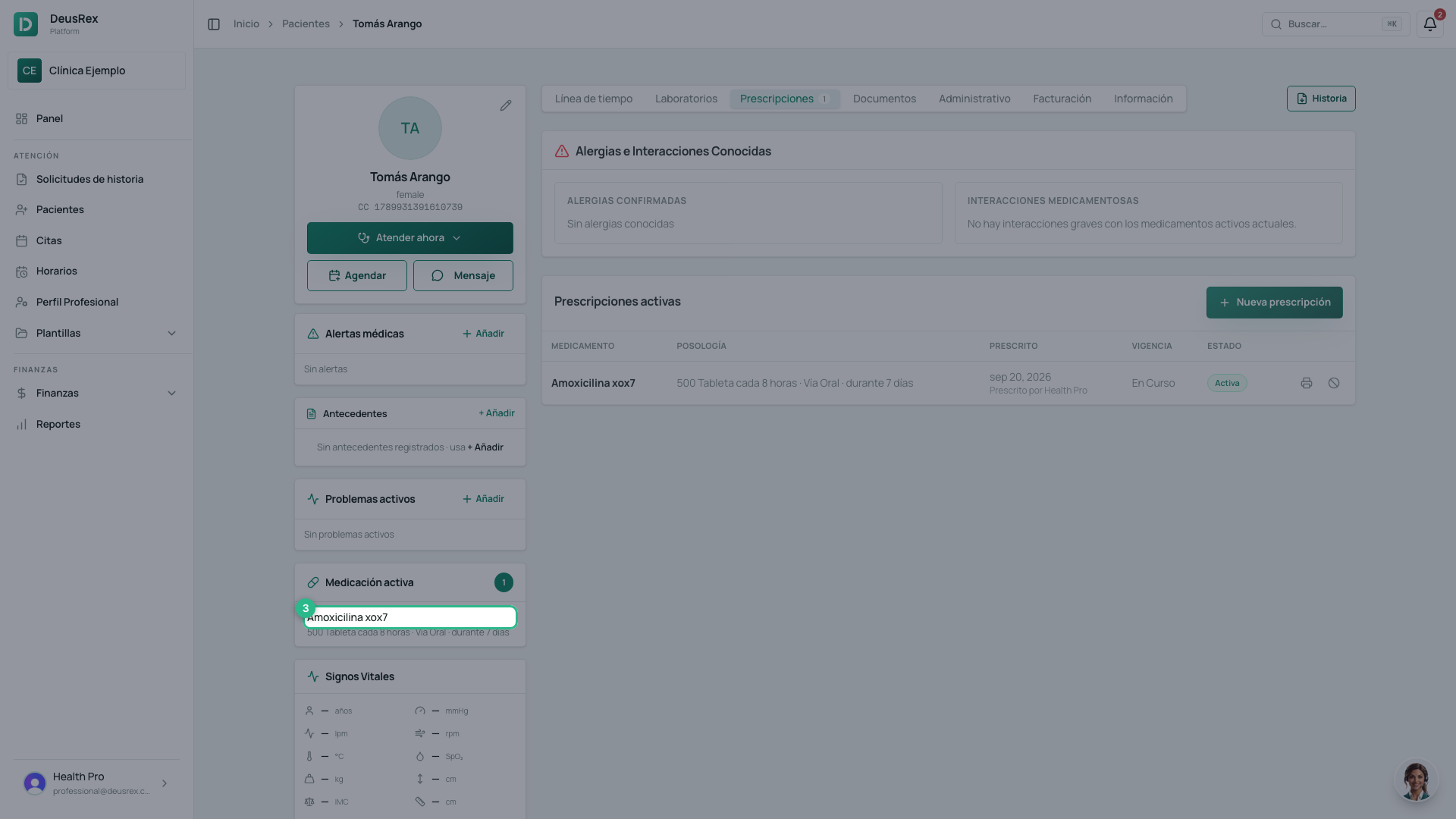Select the Prescripciones tab
Image resolution: width=1456 pixels, height=819 pixels.
pyautogui.click(x=785, y=99)
